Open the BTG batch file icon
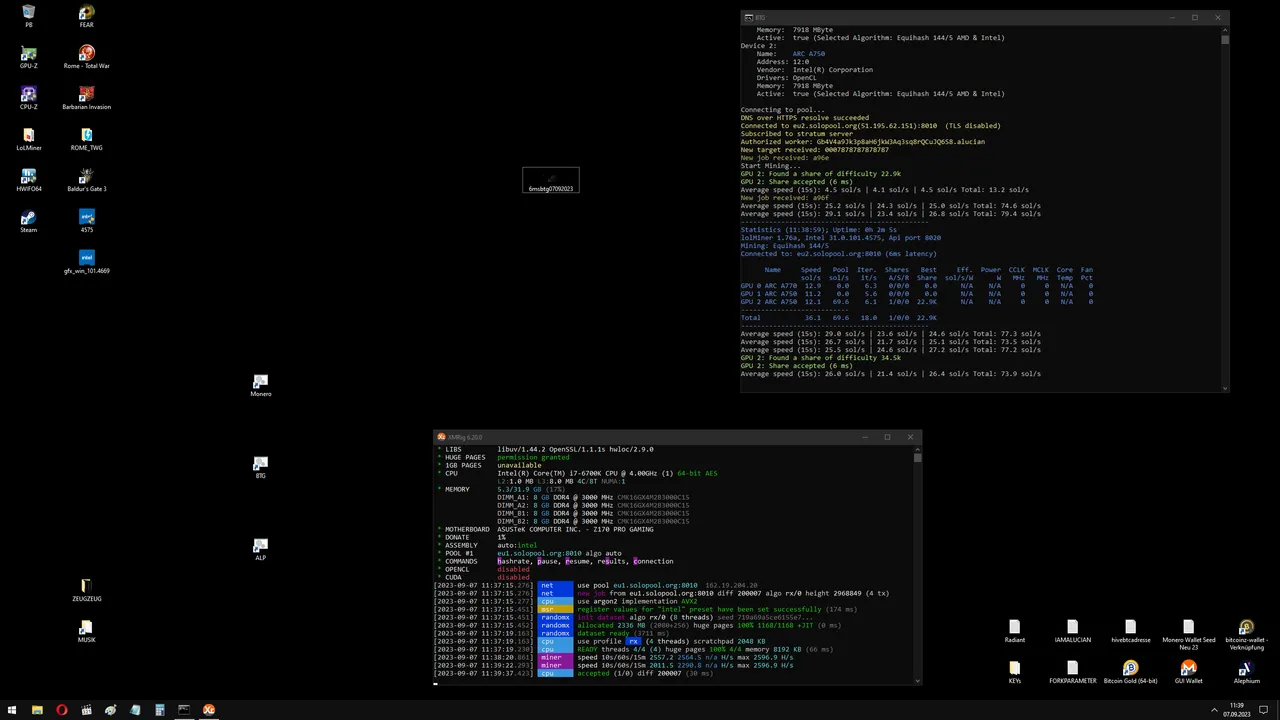This screenshot has width=1280, height=720. tap(260, 467)
